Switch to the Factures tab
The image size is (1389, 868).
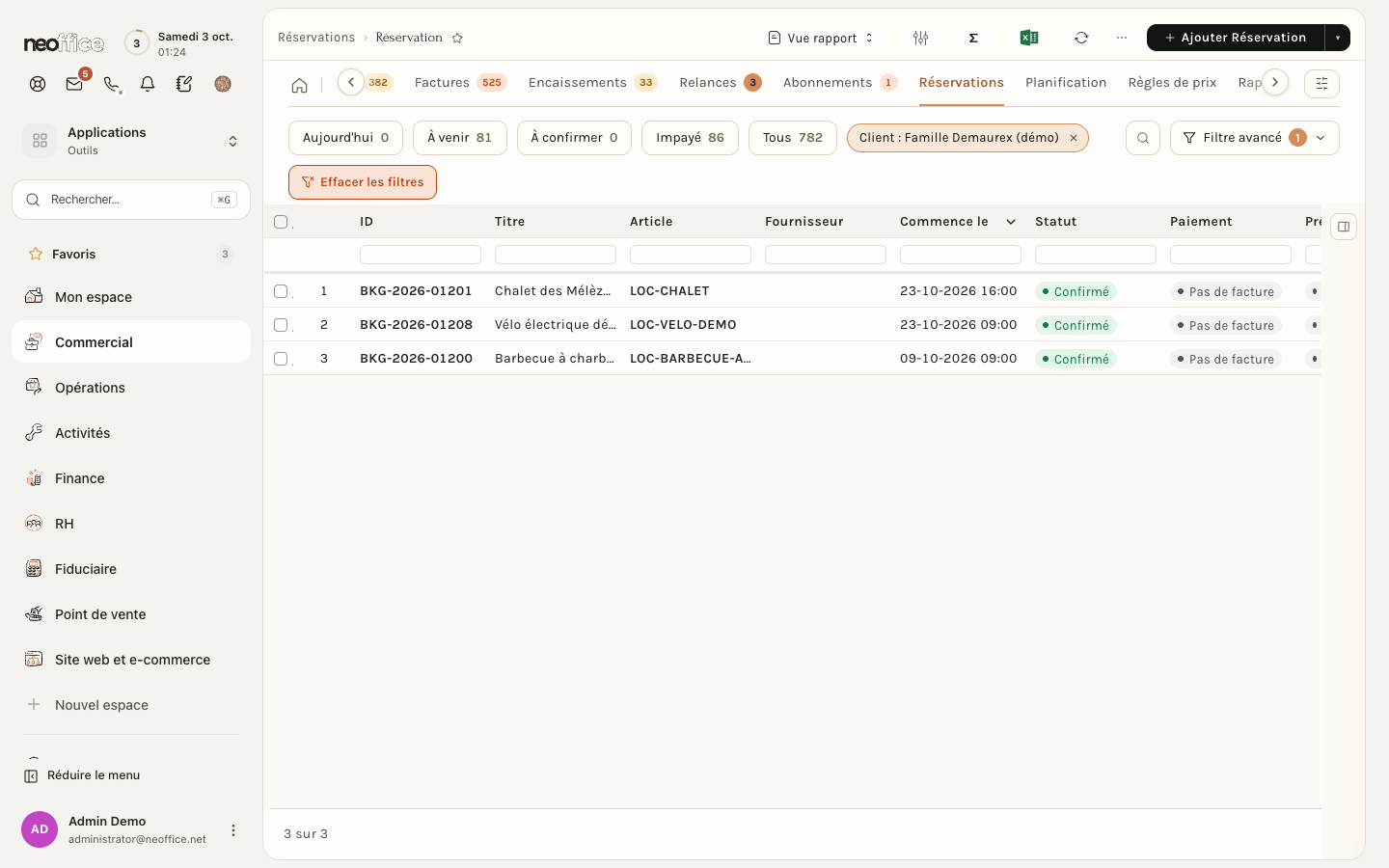tap(460, 82)
